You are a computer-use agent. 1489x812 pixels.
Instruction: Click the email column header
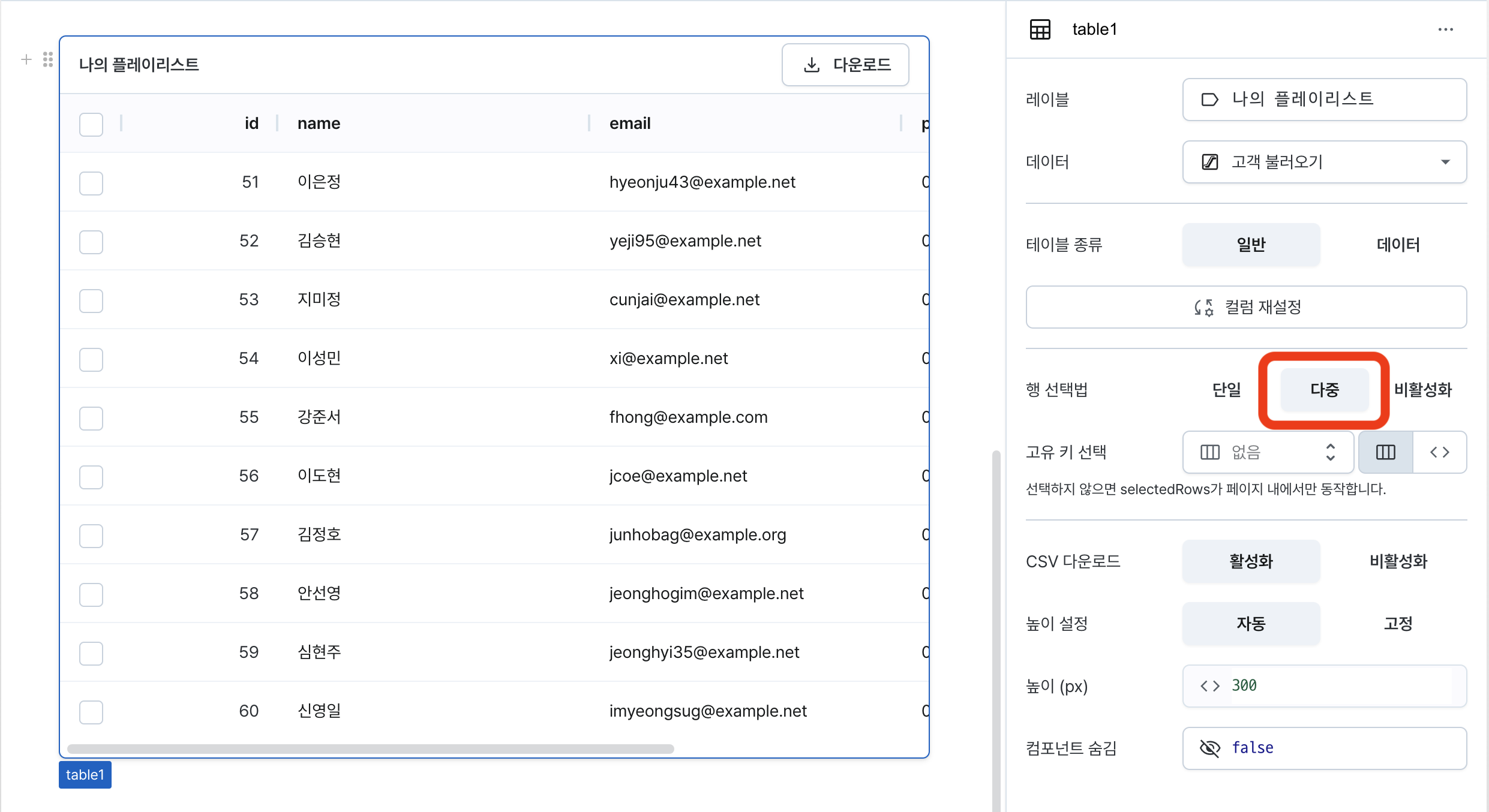coord(630,124)
